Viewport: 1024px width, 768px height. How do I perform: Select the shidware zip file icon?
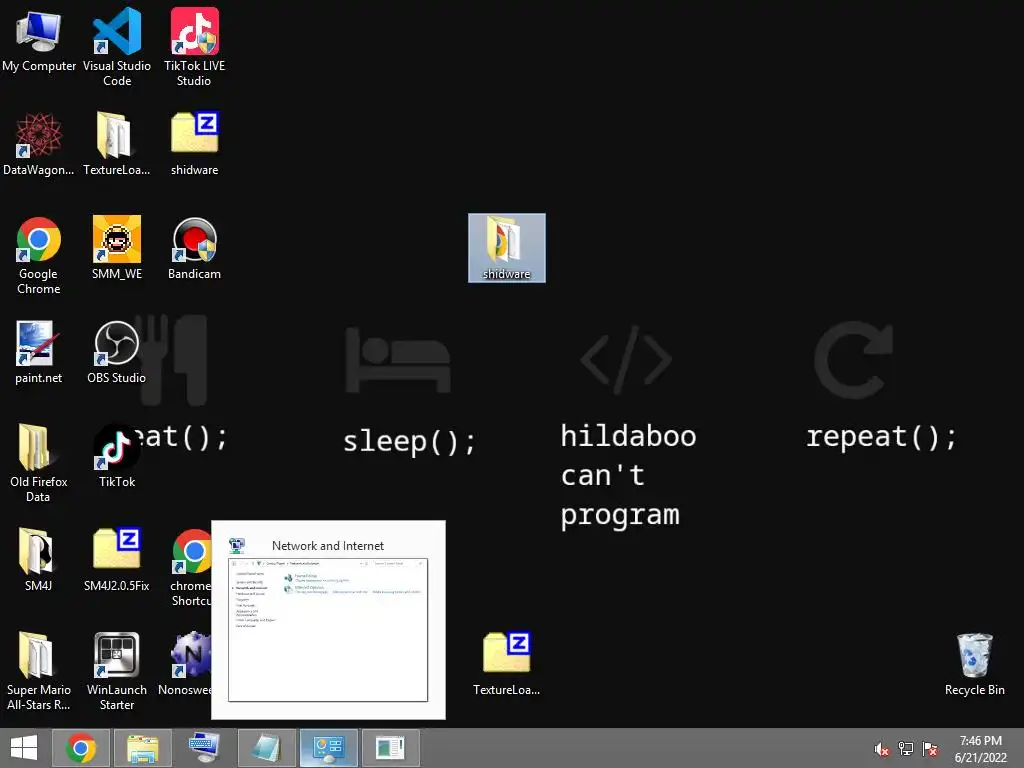point(195,144)
